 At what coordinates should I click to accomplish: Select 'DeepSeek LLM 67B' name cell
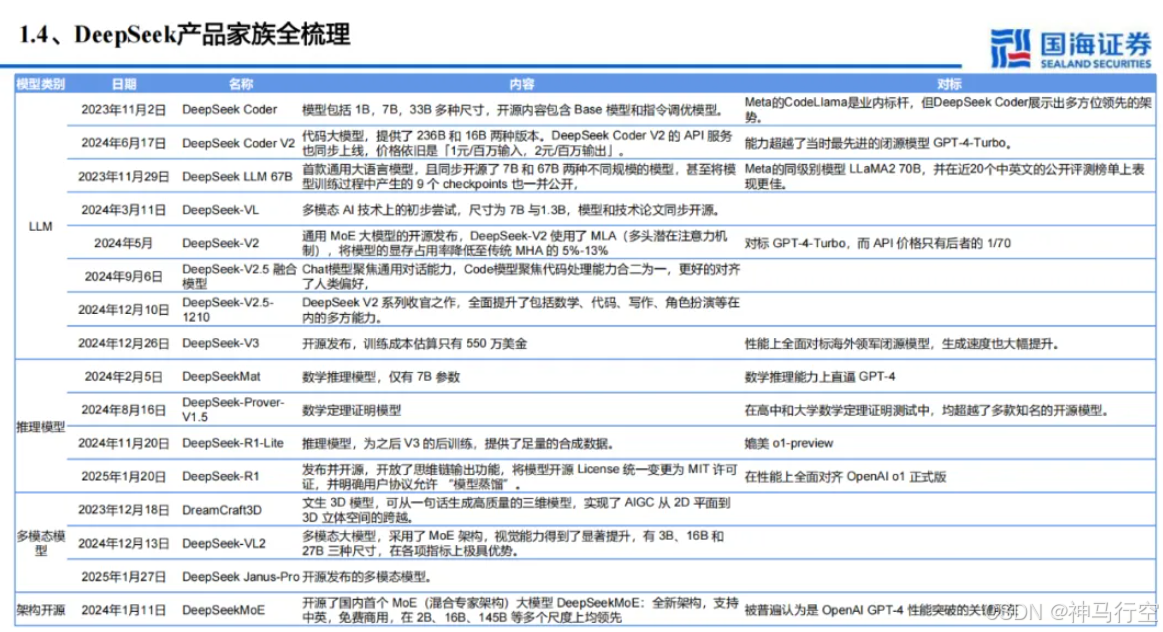[x=237, y=177]
